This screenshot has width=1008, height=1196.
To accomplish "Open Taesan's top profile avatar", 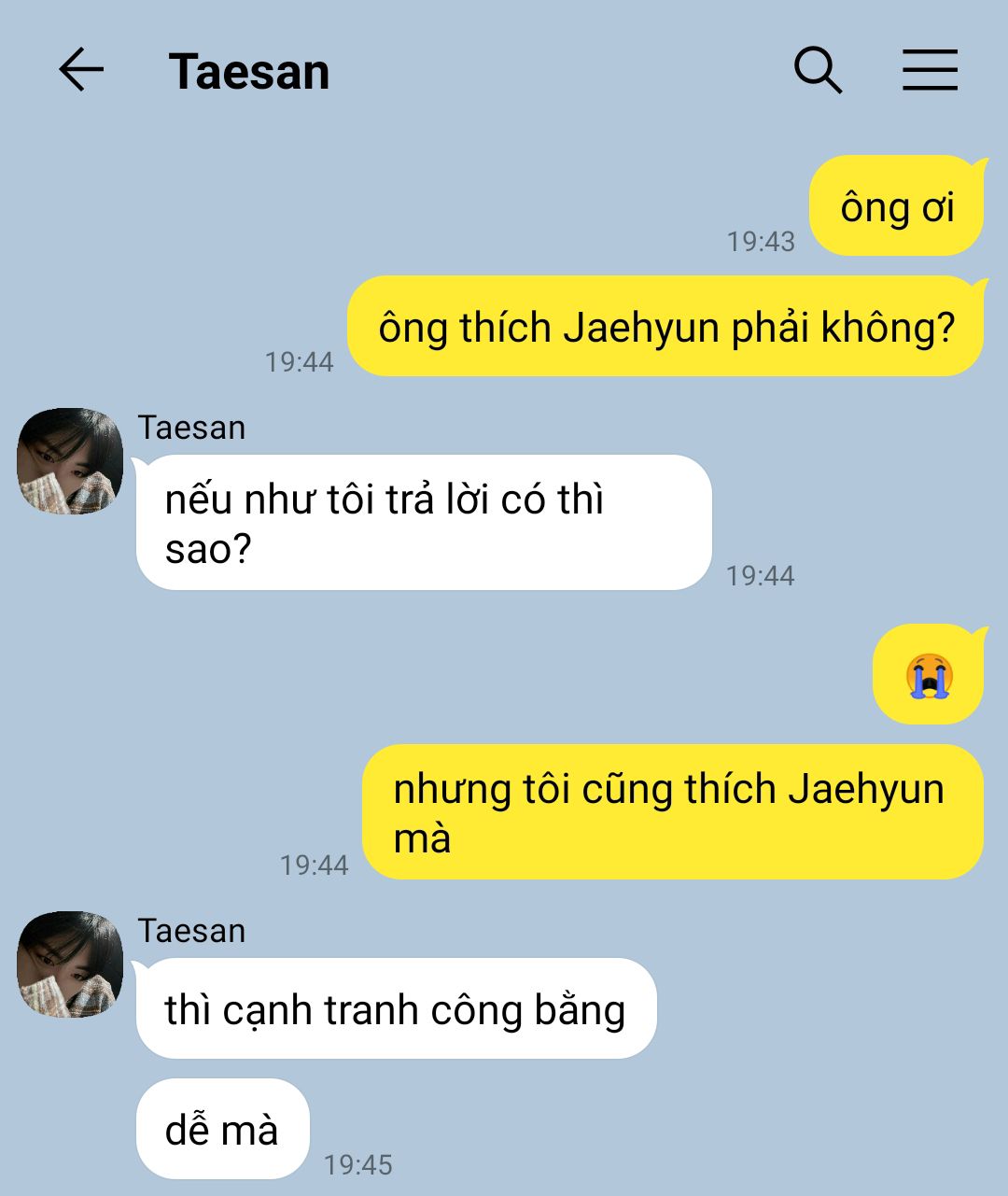I will tap(70, 461).
